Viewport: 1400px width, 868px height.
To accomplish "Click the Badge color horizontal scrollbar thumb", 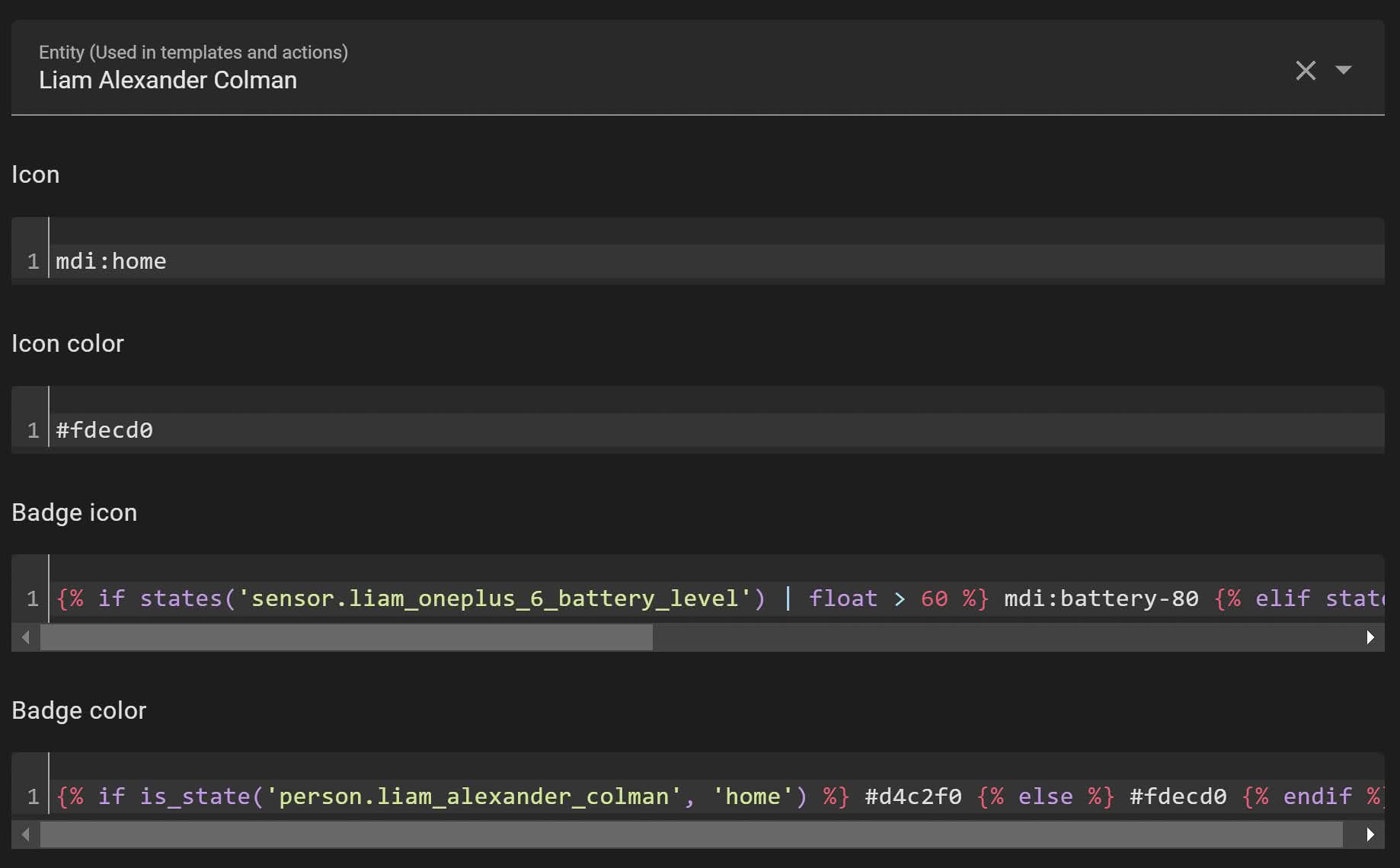I will coord(692,834).
